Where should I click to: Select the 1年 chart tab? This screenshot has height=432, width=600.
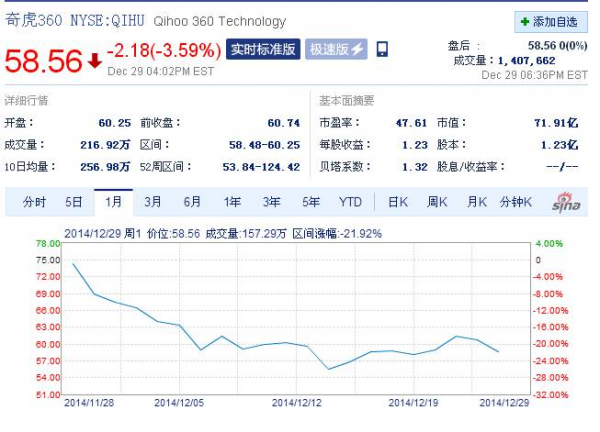[x=232, y=202]
